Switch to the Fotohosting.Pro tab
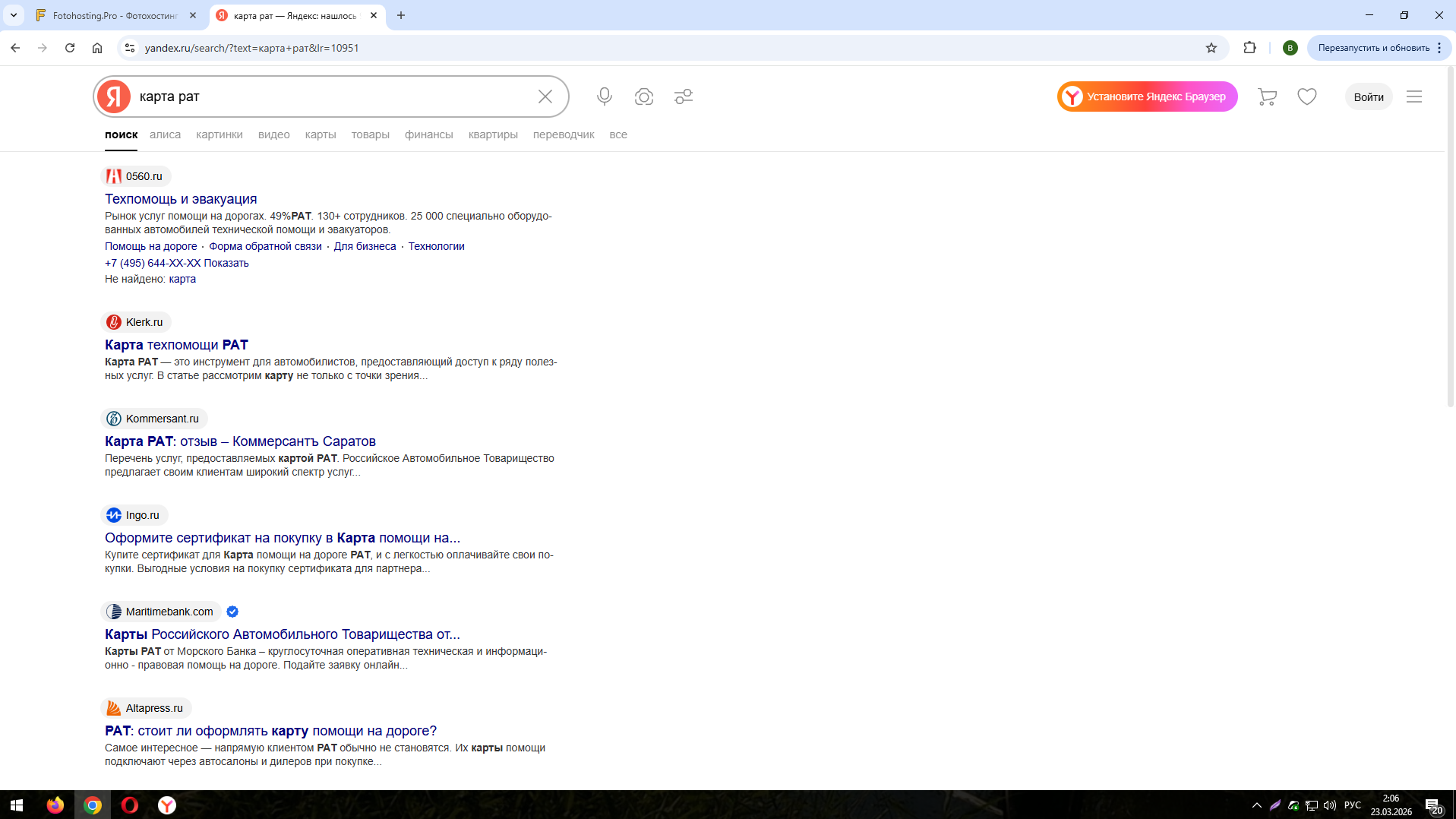The image size is (1456, 819). coord(114,15)
